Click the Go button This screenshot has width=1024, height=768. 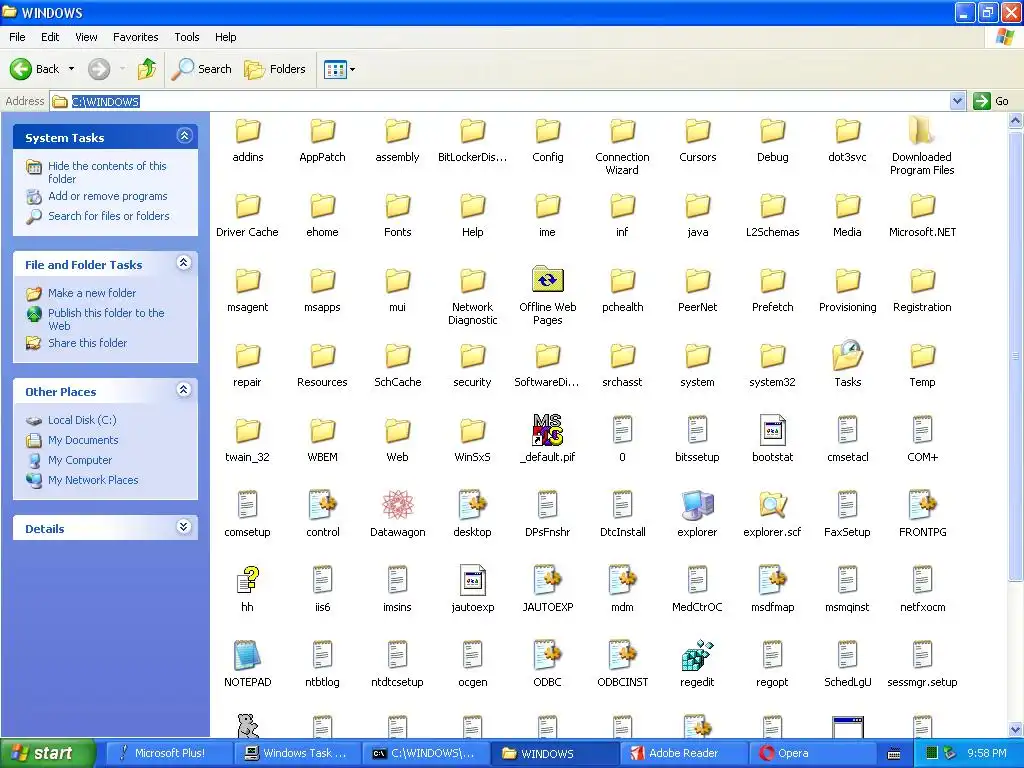coord(991,101)
